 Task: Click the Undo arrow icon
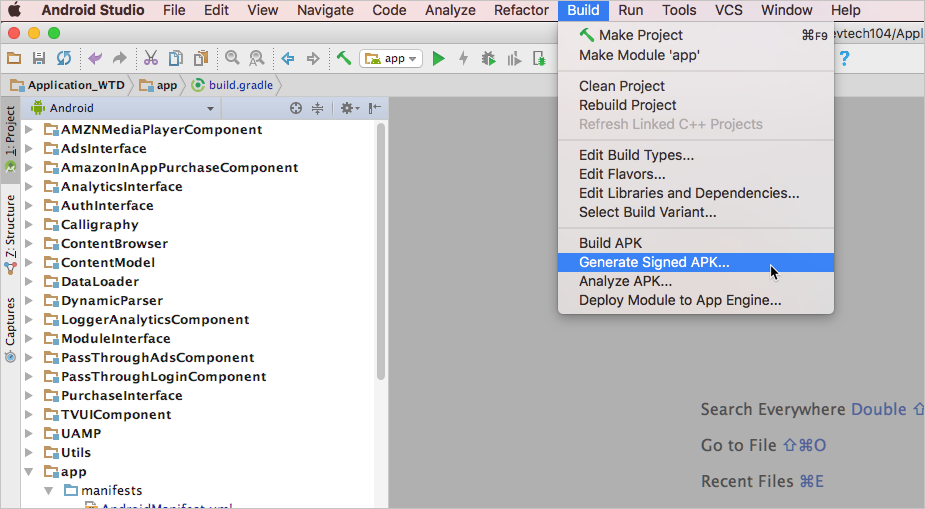pyautogui.click(x=95, y=59)
